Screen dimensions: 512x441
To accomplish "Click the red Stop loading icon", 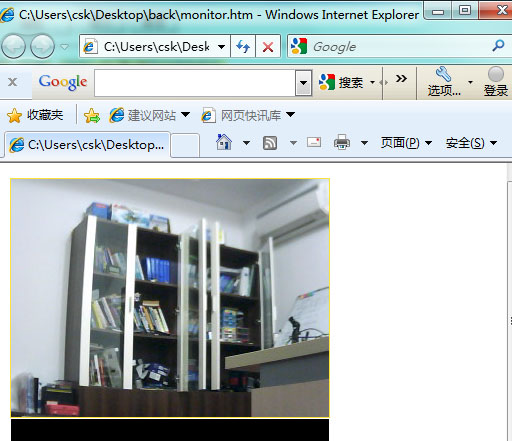I will [x=268, y=46].
